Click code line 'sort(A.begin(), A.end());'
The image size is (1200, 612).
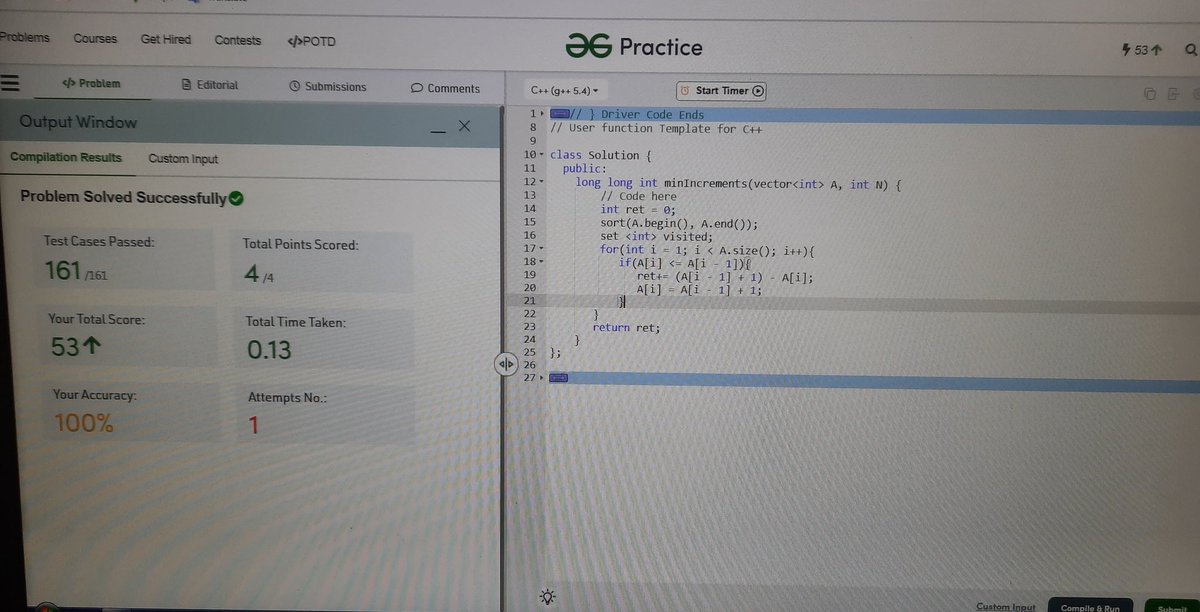679,223
